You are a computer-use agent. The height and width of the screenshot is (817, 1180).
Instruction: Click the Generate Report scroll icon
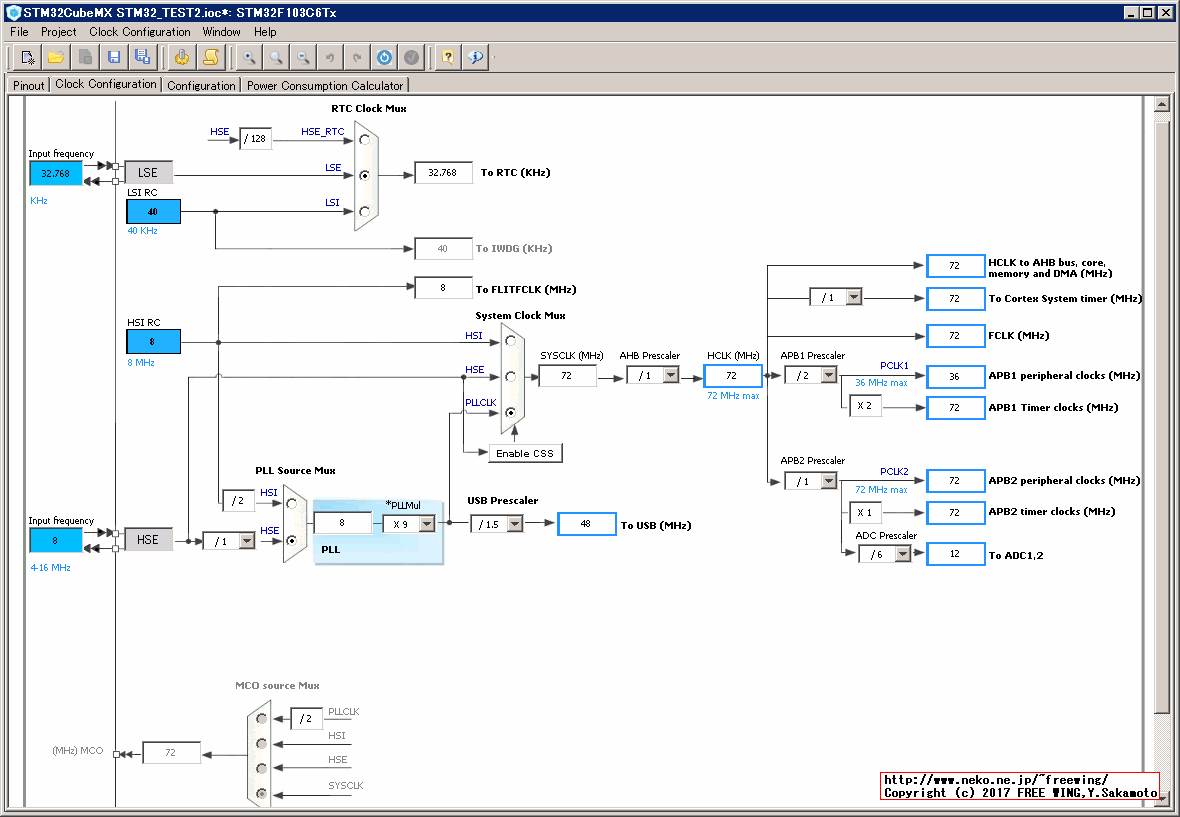[211, 57]
